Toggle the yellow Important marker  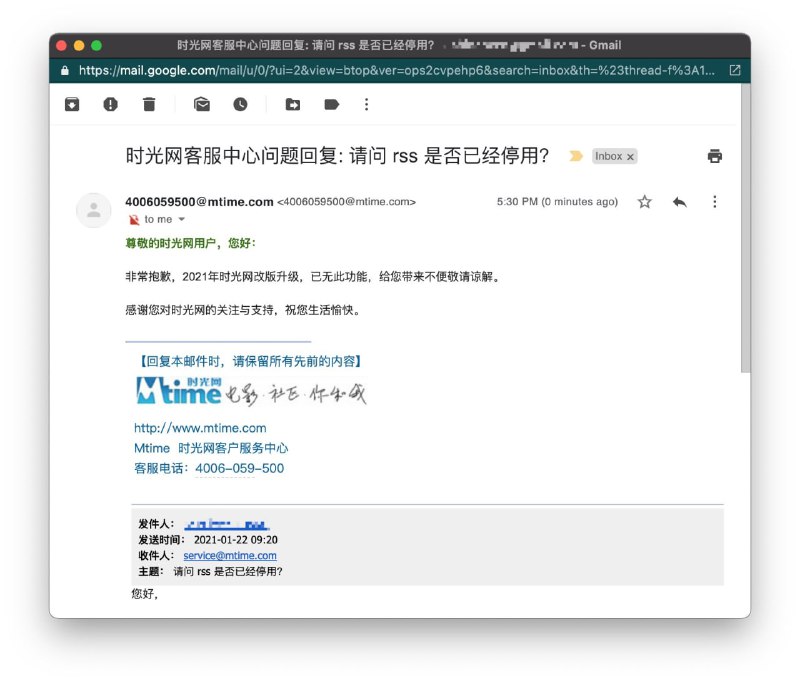point(577,156)
